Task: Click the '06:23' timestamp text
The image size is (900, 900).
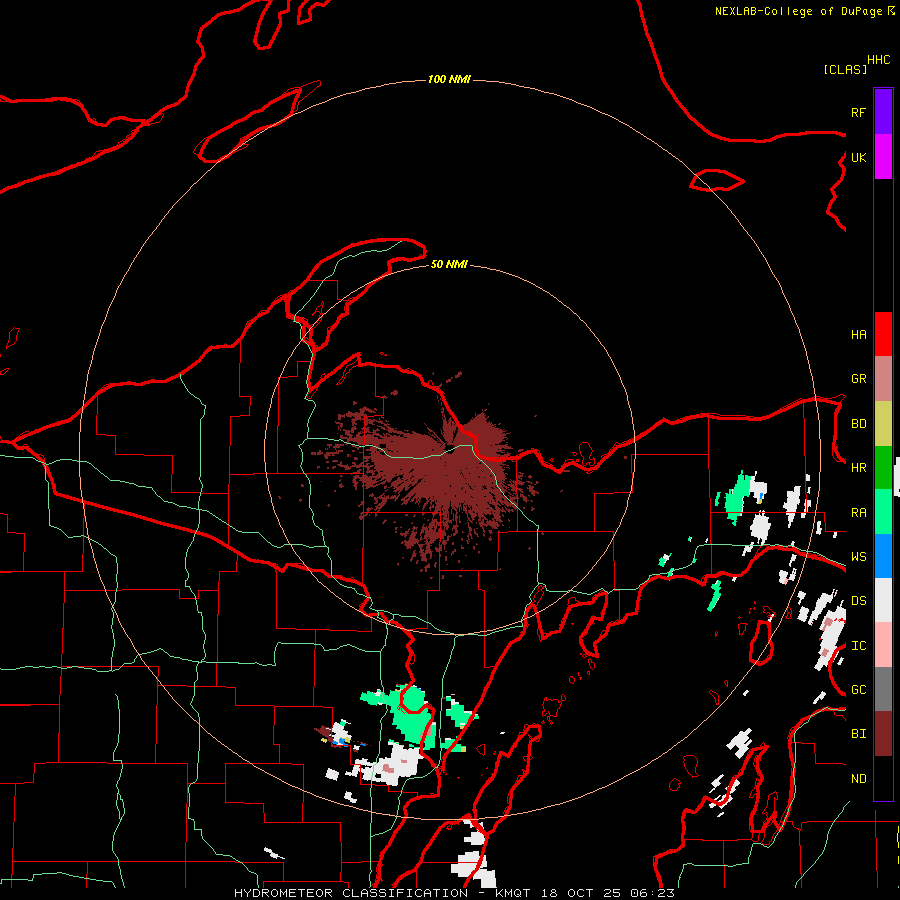Action: [x=652, y=893]
